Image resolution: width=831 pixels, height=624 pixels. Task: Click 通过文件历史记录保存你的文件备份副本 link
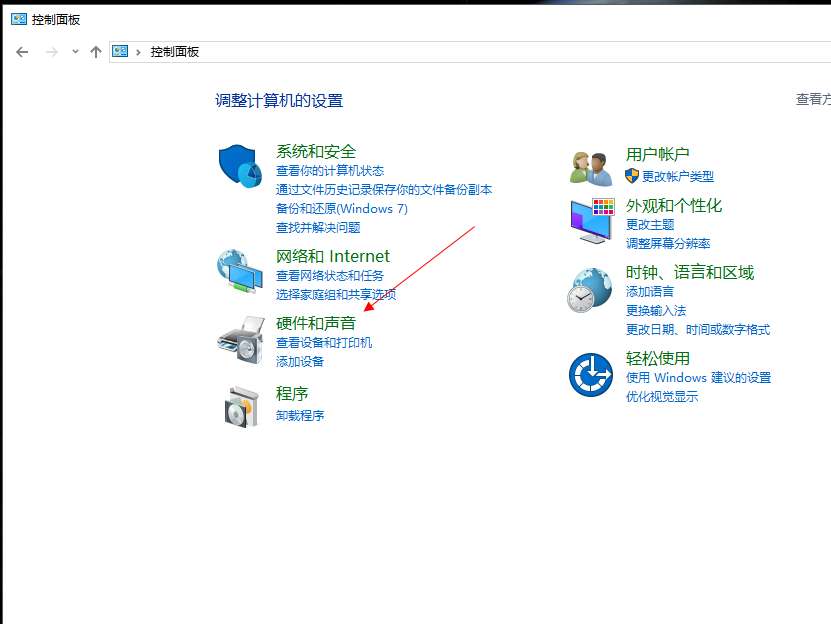[x=384, y=190]
